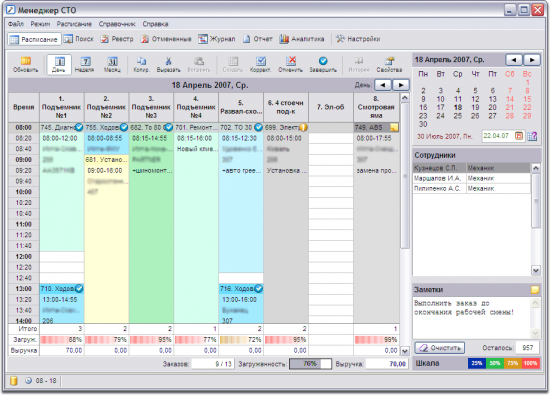Viewport: 550px width, 395px height.
Task: Click the date field showing 22.04.07
Action: click(498, 136)
